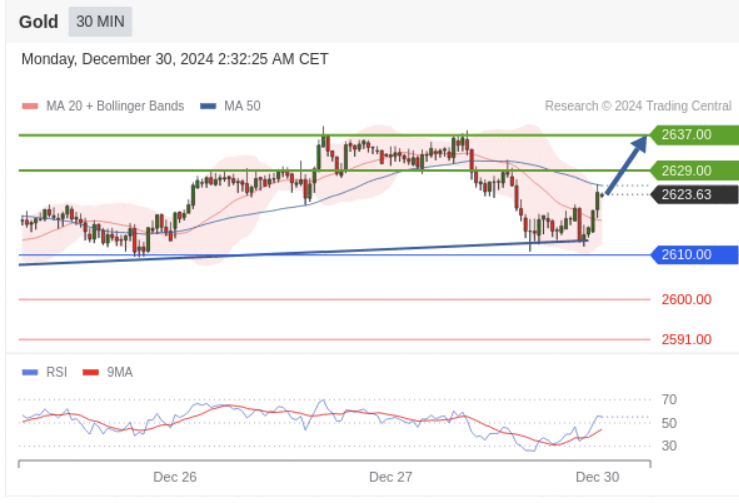Click the 2629.00 green resistance label

(695, 171)
